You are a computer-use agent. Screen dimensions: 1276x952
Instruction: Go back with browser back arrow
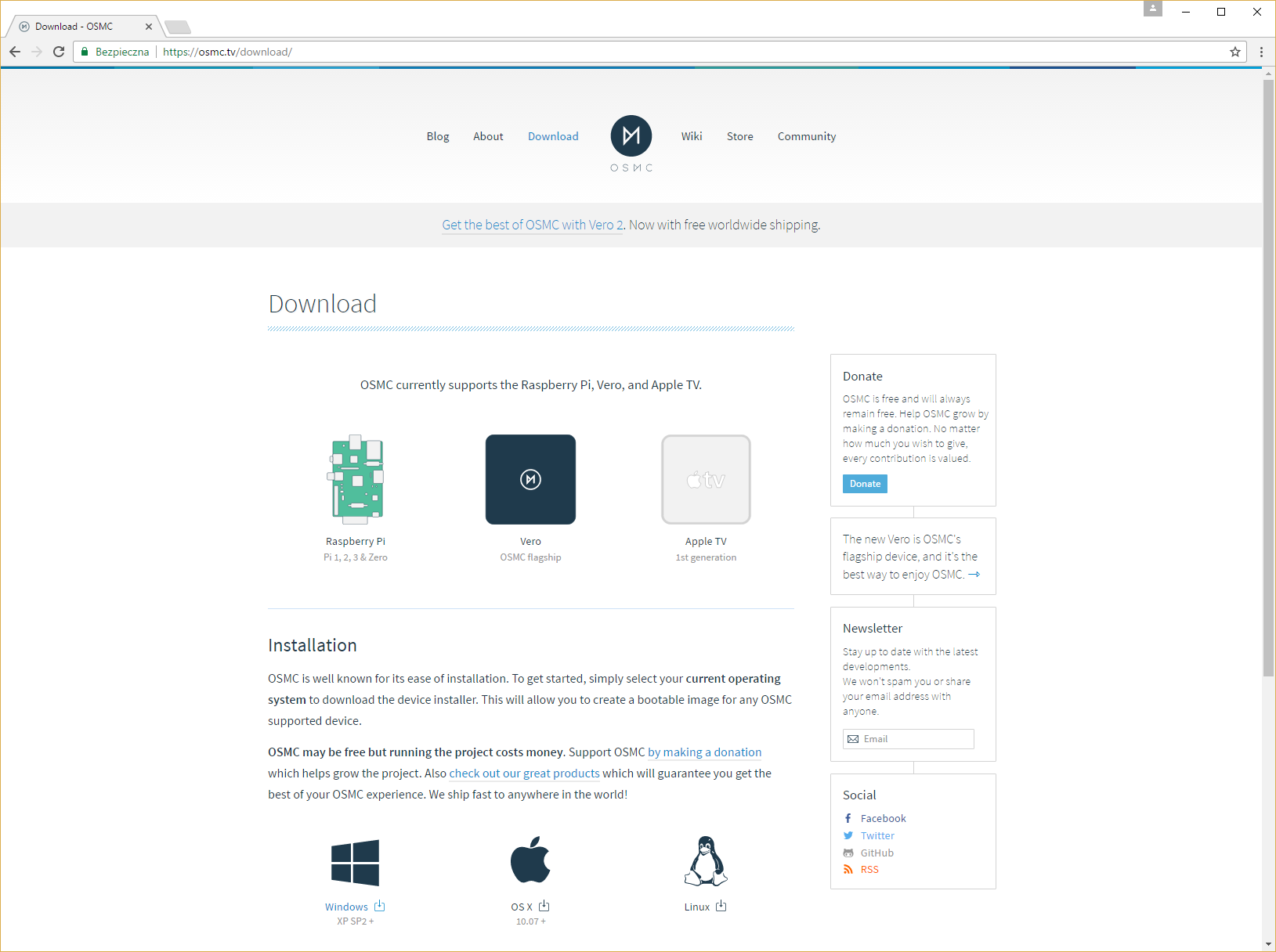(x=15, y=52)
